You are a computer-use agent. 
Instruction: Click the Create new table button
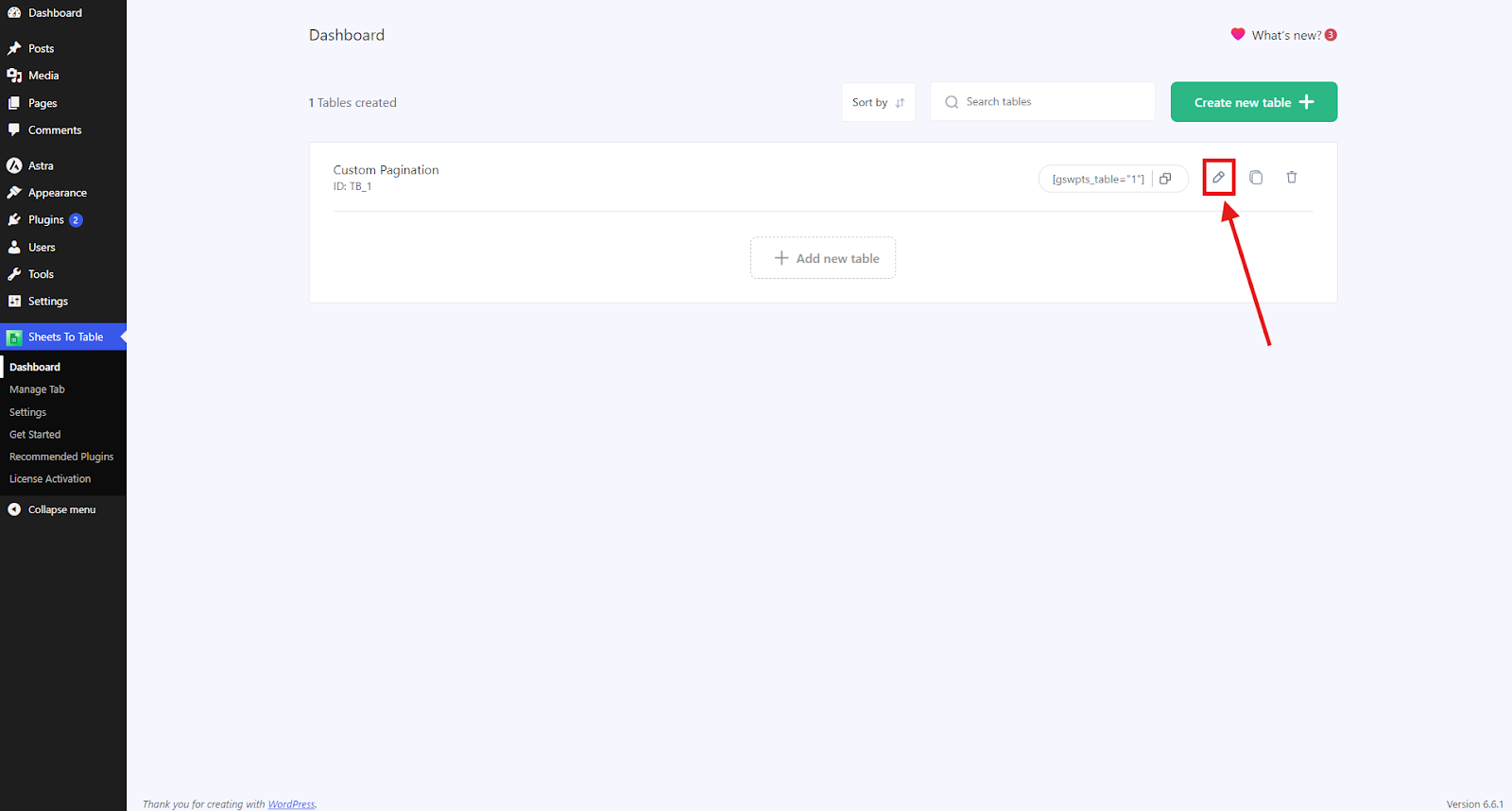pyautogui.click(x=1254, y=102)
